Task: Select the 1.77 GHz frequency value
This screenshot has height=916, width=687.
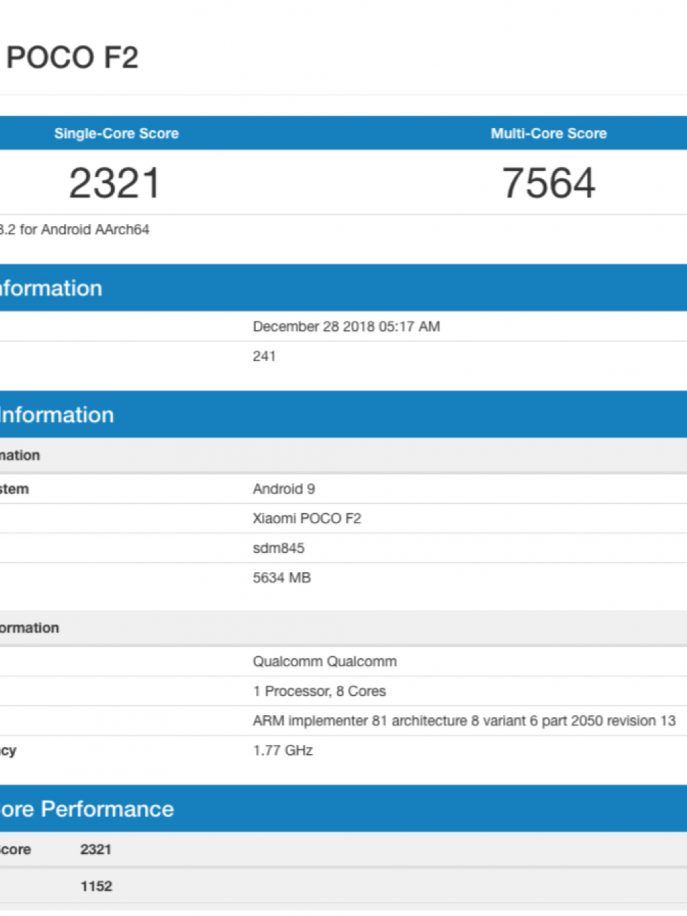Action: tap(282, 750)
